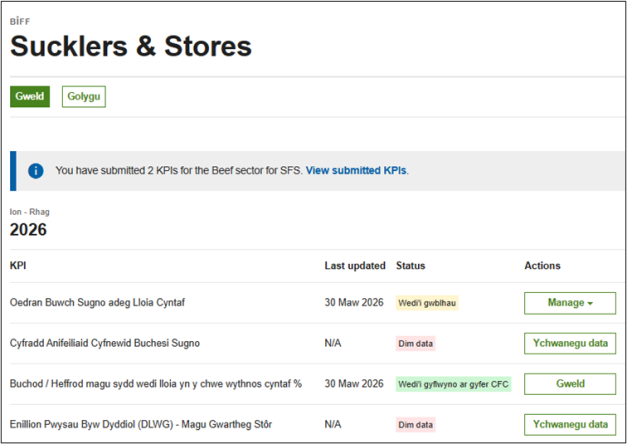The width and height of the screenshot is (627, 444).
Task: Select the Cyfradd Anifeiliaid Cyfnewid Buchesi Sugno KPI
Action: (105, 343)
